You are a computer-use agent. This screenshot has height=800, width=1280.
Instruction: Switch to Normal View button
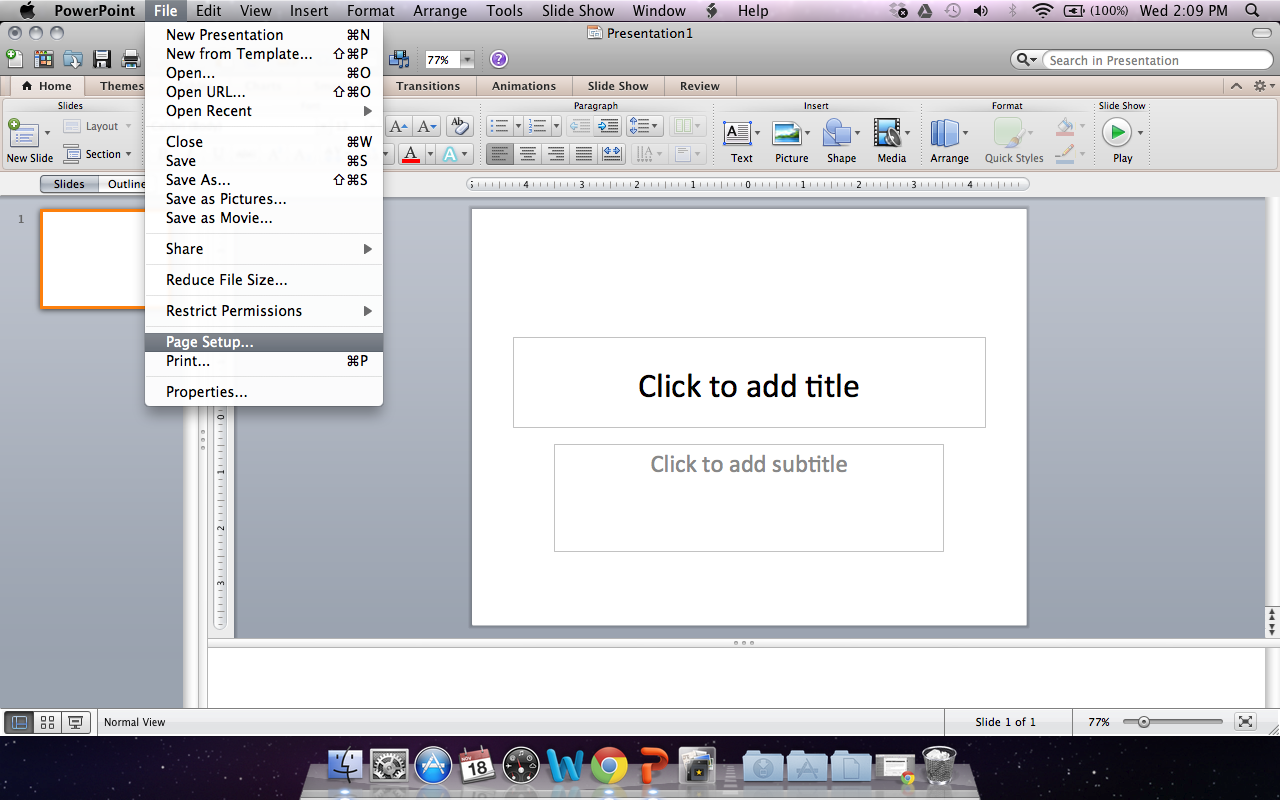(x=19, y=722)
